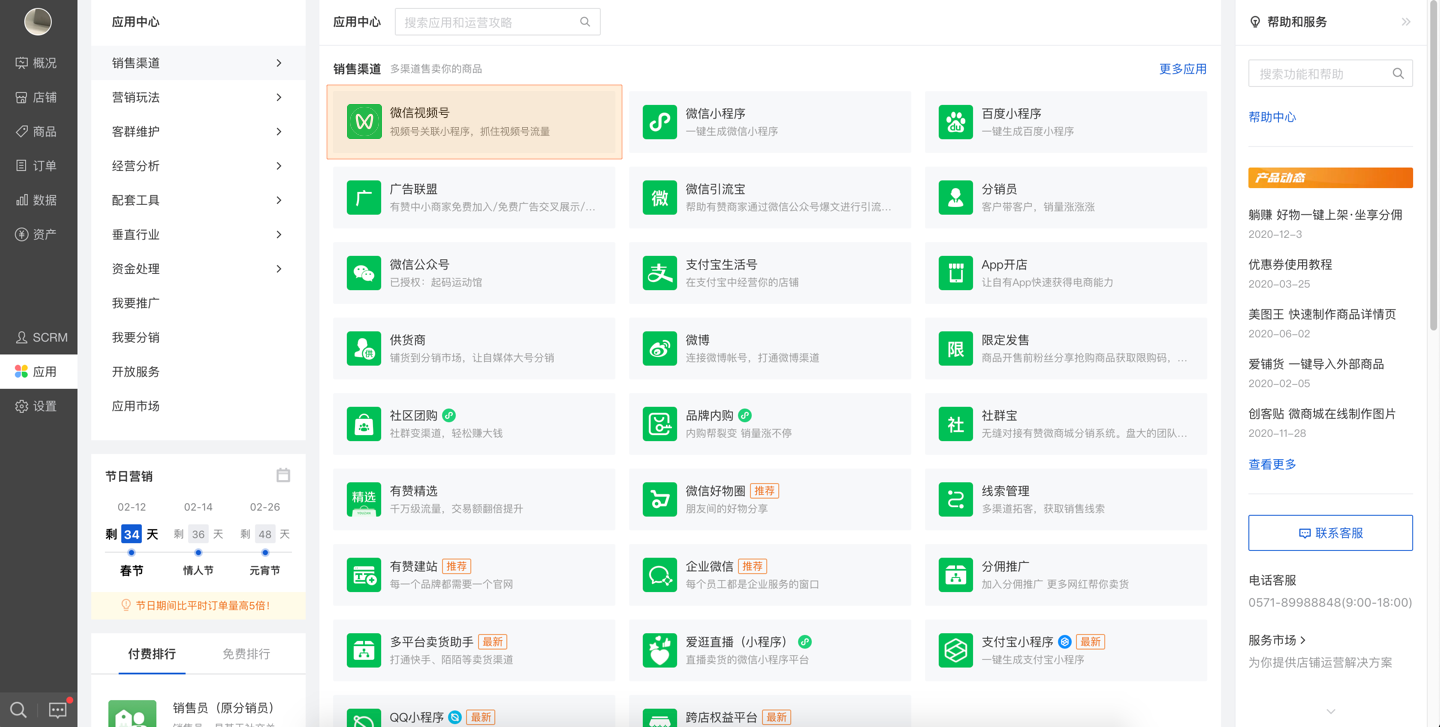Go to 商品 in the sidebar

tap(38, 131)
